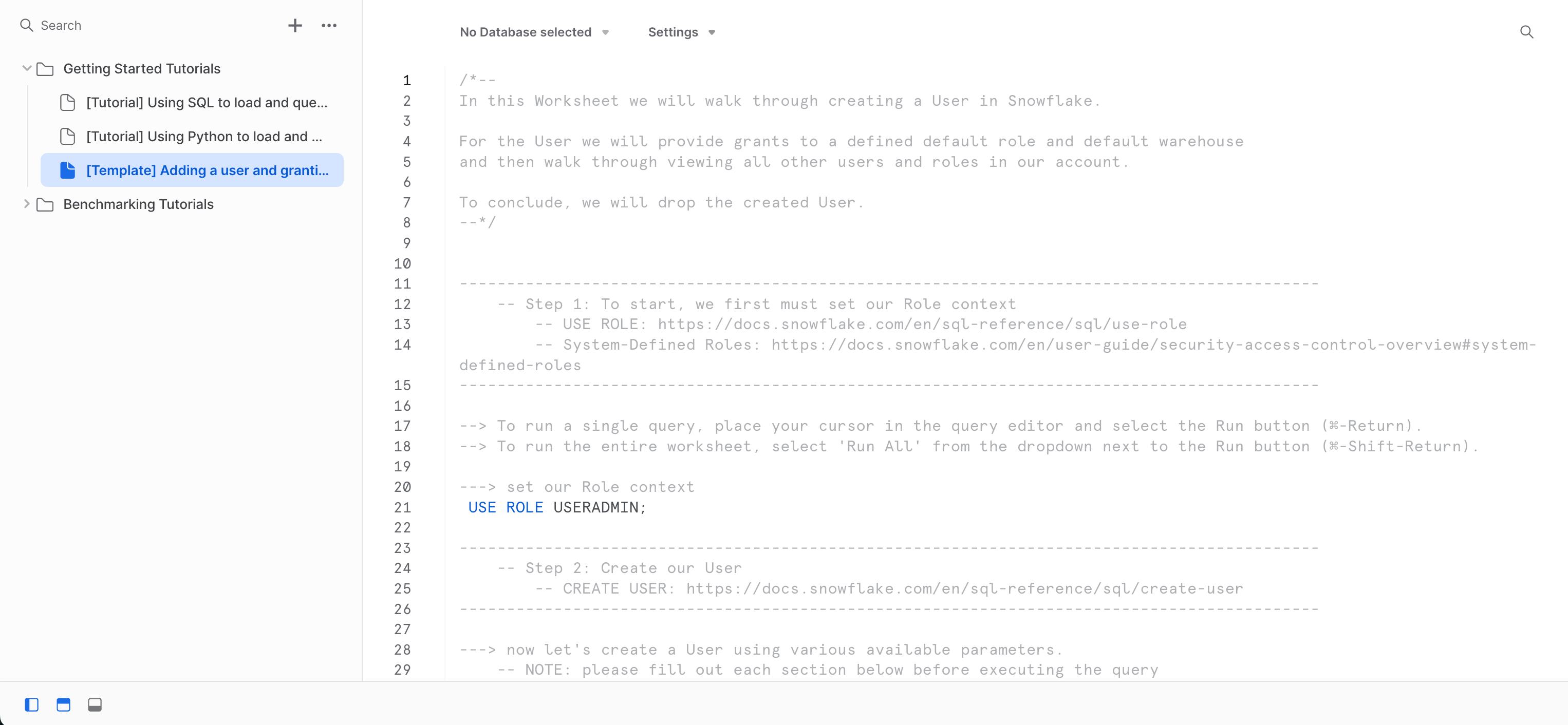The height and width of the screenshot is (725, 1568).
Task: Toggle the middle bottom layout icon
Action: 63,705
